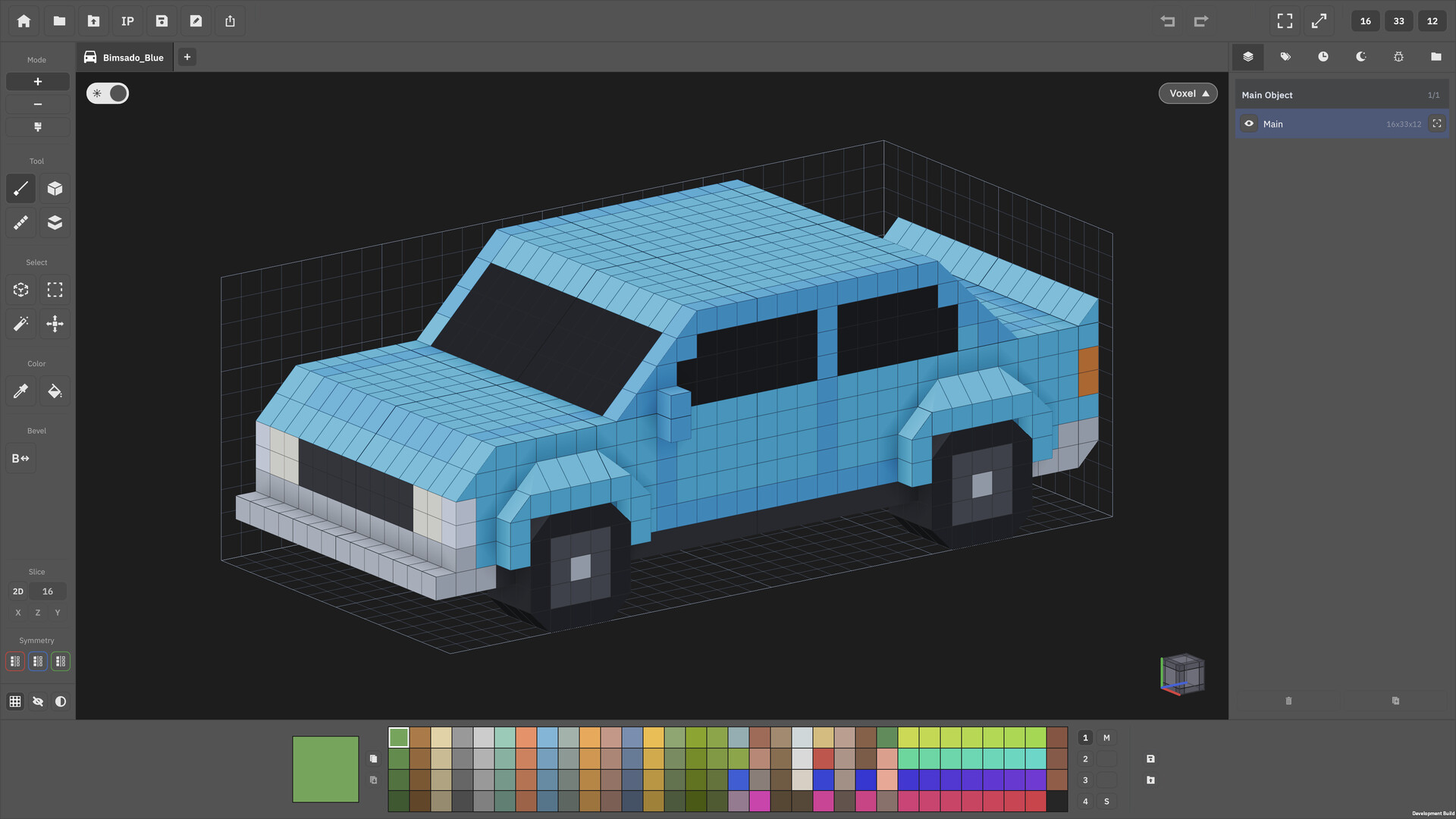Open the Bimsado_Blue document tab
This screenshot has width=1456, height=819.
tap(124, 58)
